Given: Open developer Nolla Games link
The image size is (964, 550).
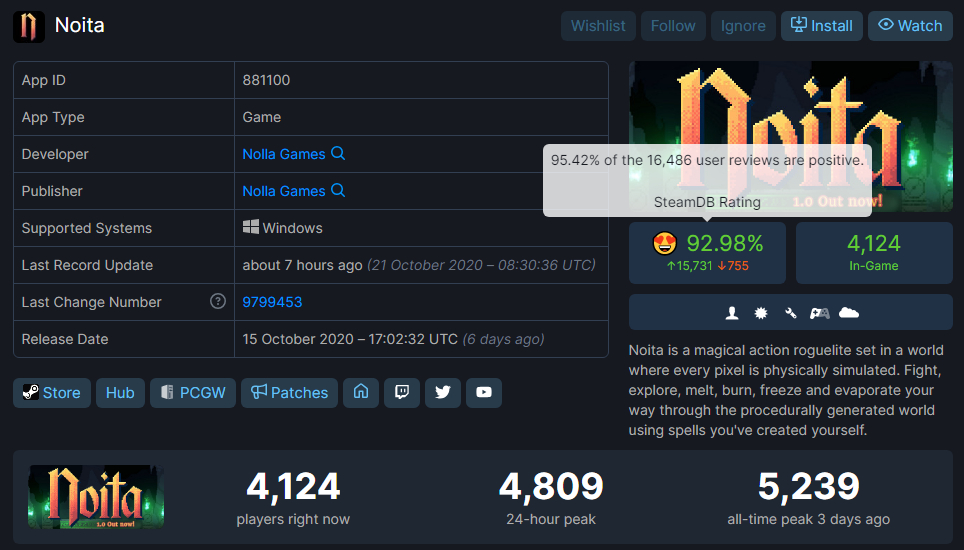Looking at the screenshot, I should [283, 154].
